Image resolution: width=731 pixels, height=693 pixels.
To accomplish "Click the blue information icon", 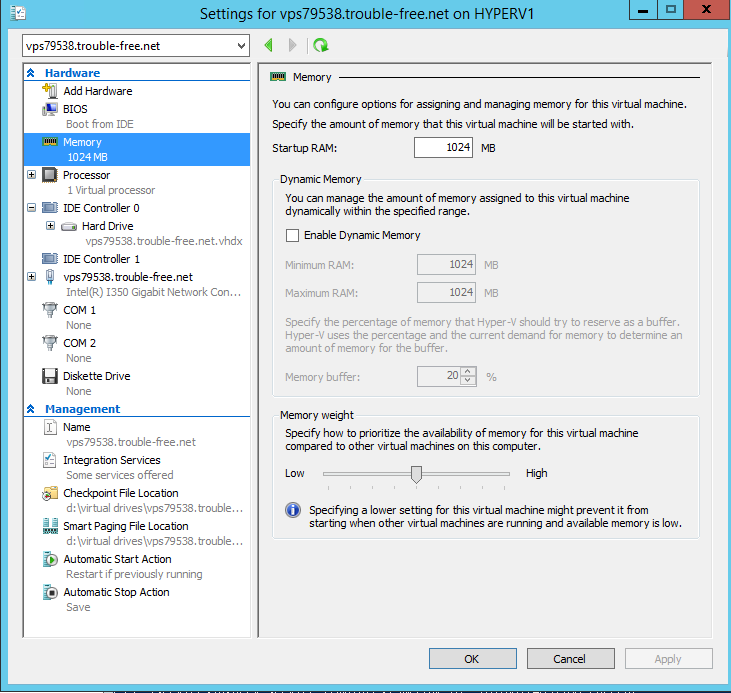I will coord(293,510).
